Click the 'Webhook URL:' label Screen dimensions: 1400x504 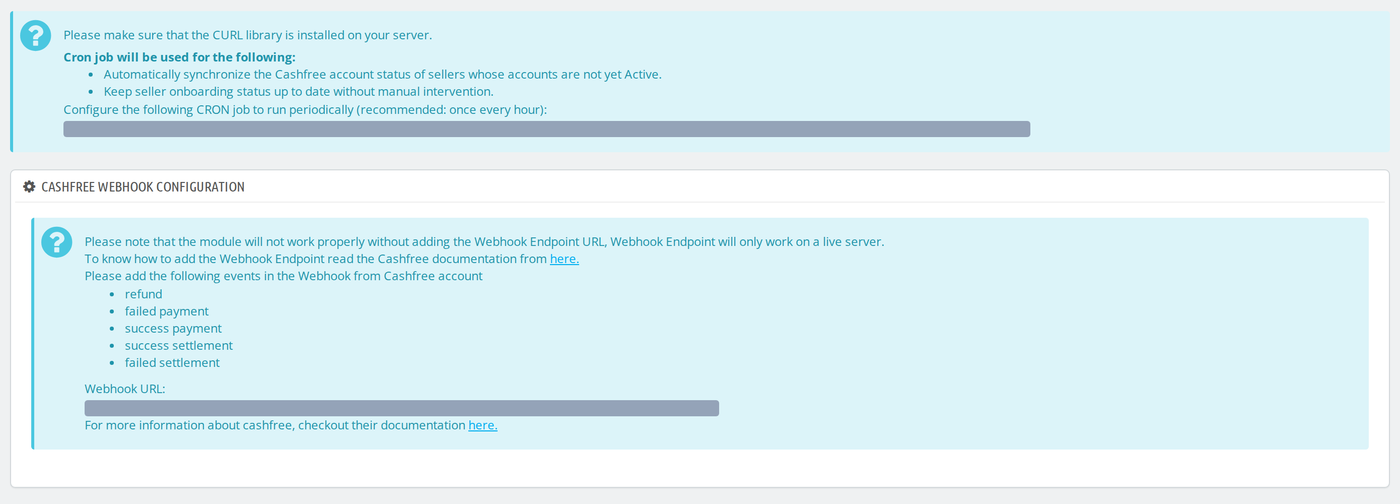125,388
